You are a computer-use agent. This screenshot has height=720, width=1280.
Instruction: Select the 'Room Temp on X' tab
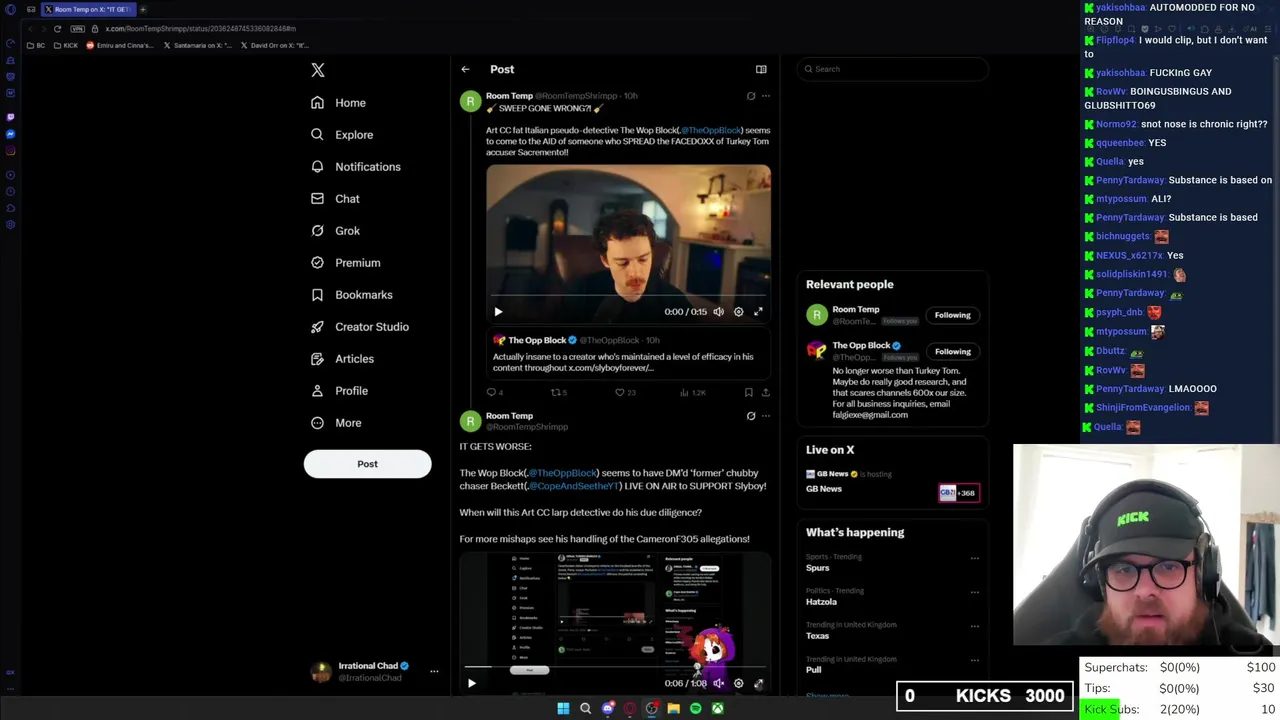point(87,9)
